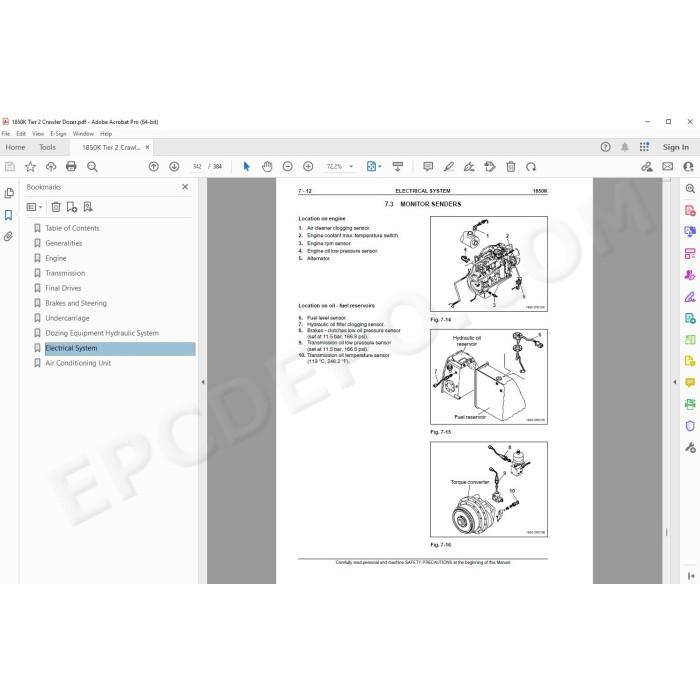This screenshot has height=700, width=700.
Task: Open the Generalities bookmark
Action: click(x=64, y=243)
